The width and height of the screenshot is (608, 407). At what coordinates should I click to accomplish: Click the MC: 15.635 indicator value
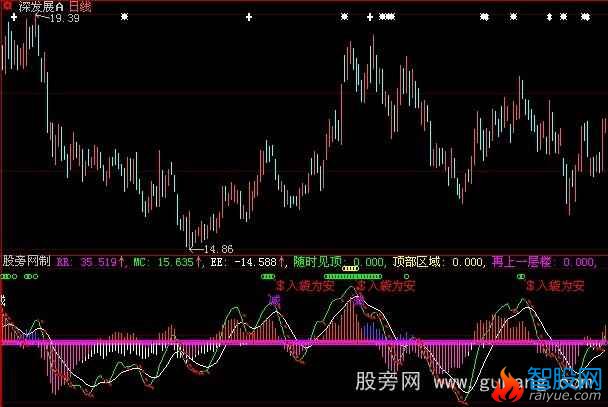pos(167,262)
